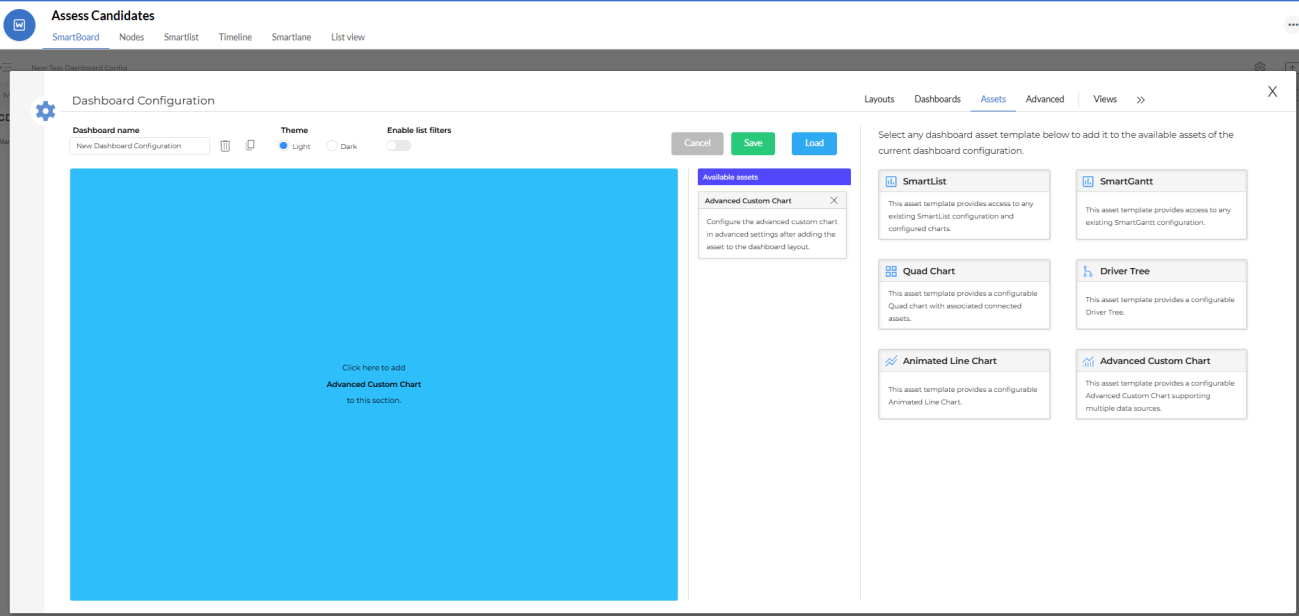This screenshot has width=1299, height=616.
Task: Click the Dashboard Configuration gear icon
Action: click(x=45, y=110)
